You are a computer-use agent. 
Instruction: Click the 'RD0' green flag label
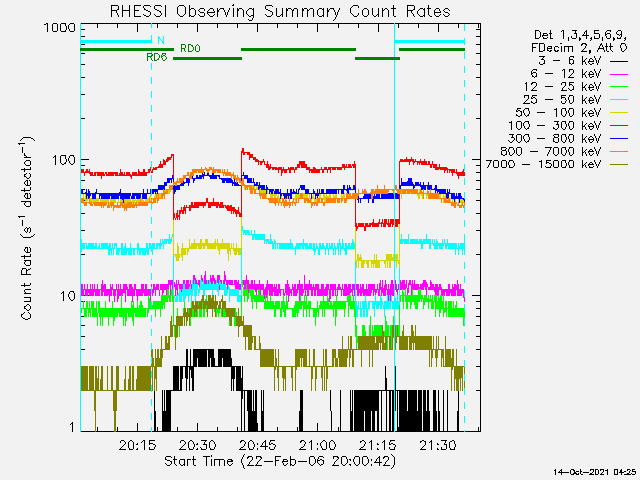pos(190,49)
